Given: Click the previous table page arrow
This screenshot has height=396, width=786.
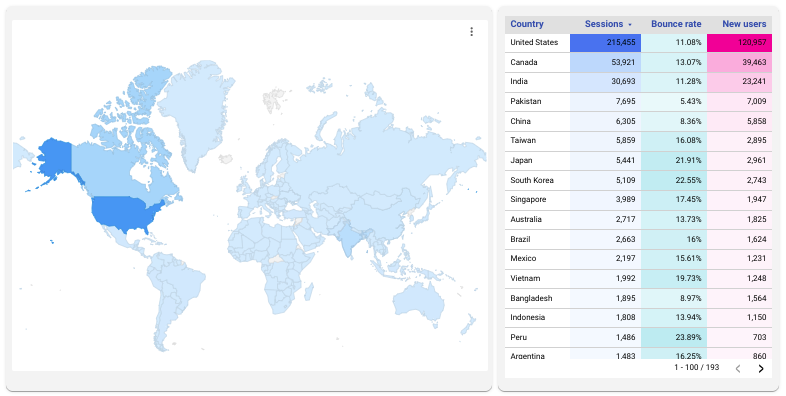Looking at the screenshot, I should [x=738, y=368].
